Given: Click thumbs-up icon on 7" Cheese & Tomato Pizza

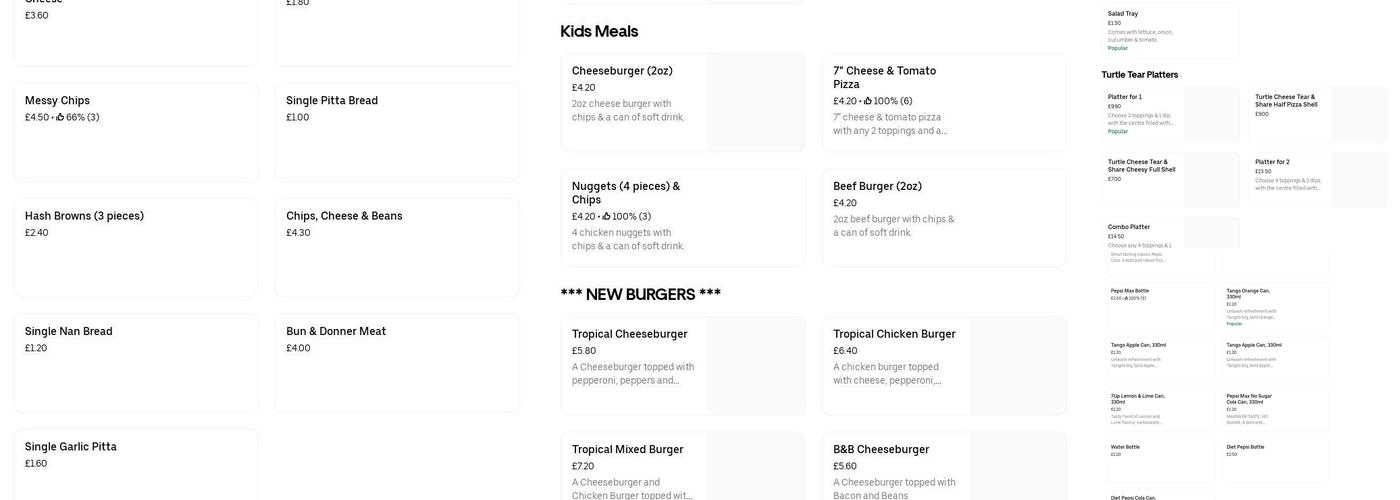Looking at the screenshot, I should click(x=868, y=101).
